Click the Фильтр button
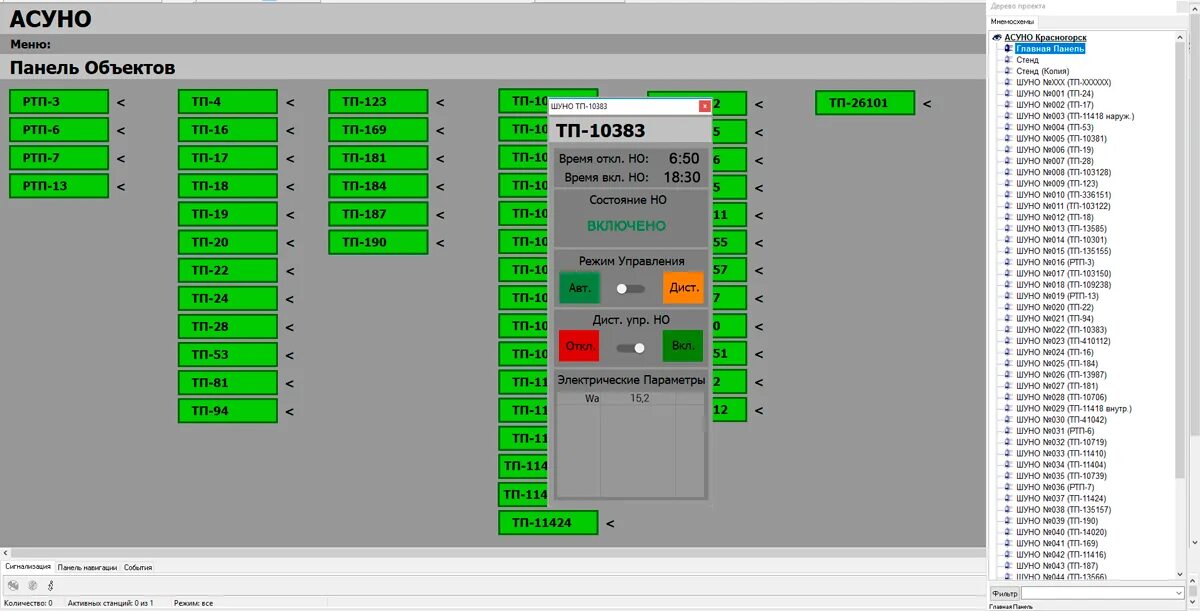The width and height of the screenshot is (1200, 611). (x=1004, y=593)
